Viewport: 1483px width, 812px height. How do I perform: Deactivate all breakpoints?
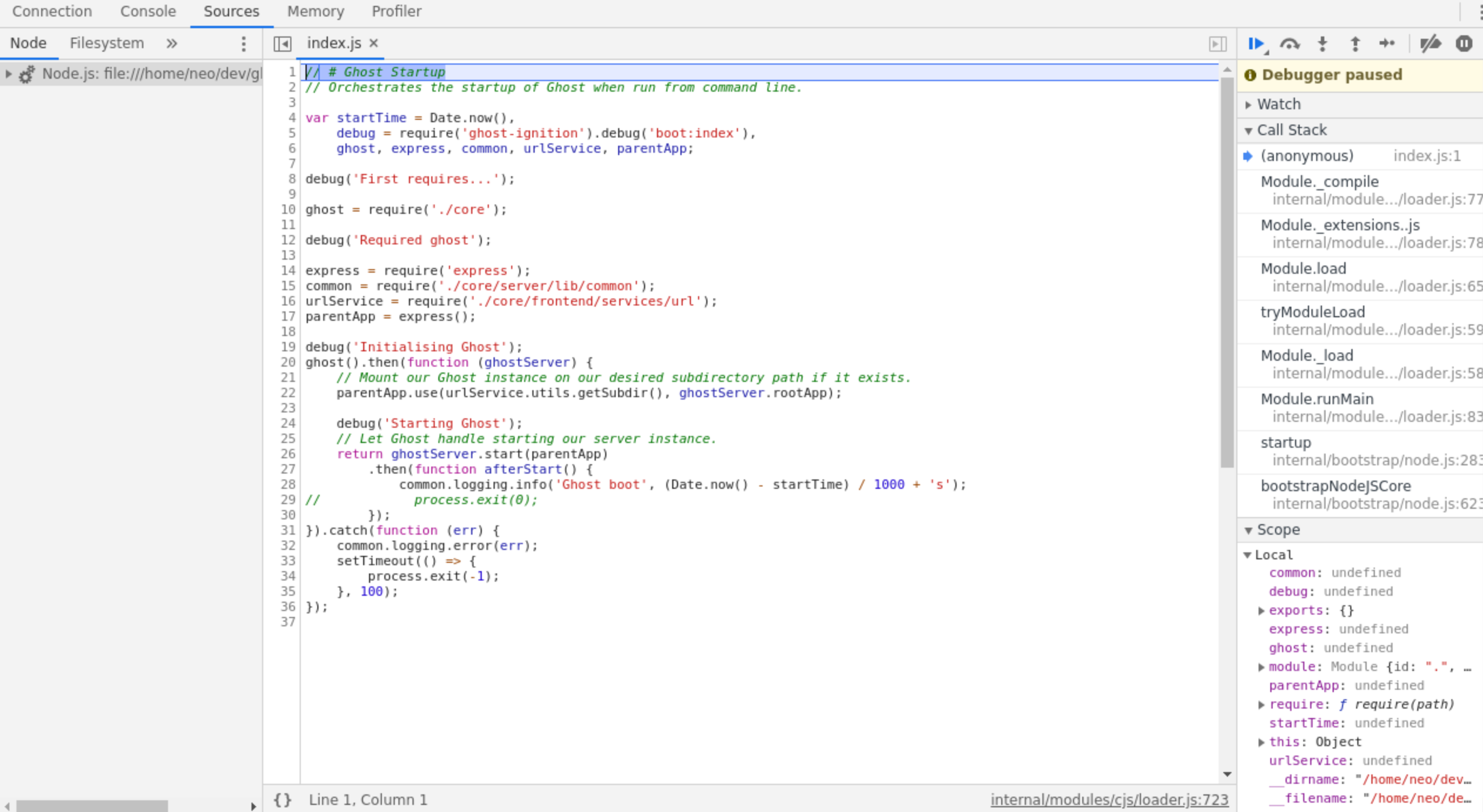pyautogui.click(x=1430, y=44)
